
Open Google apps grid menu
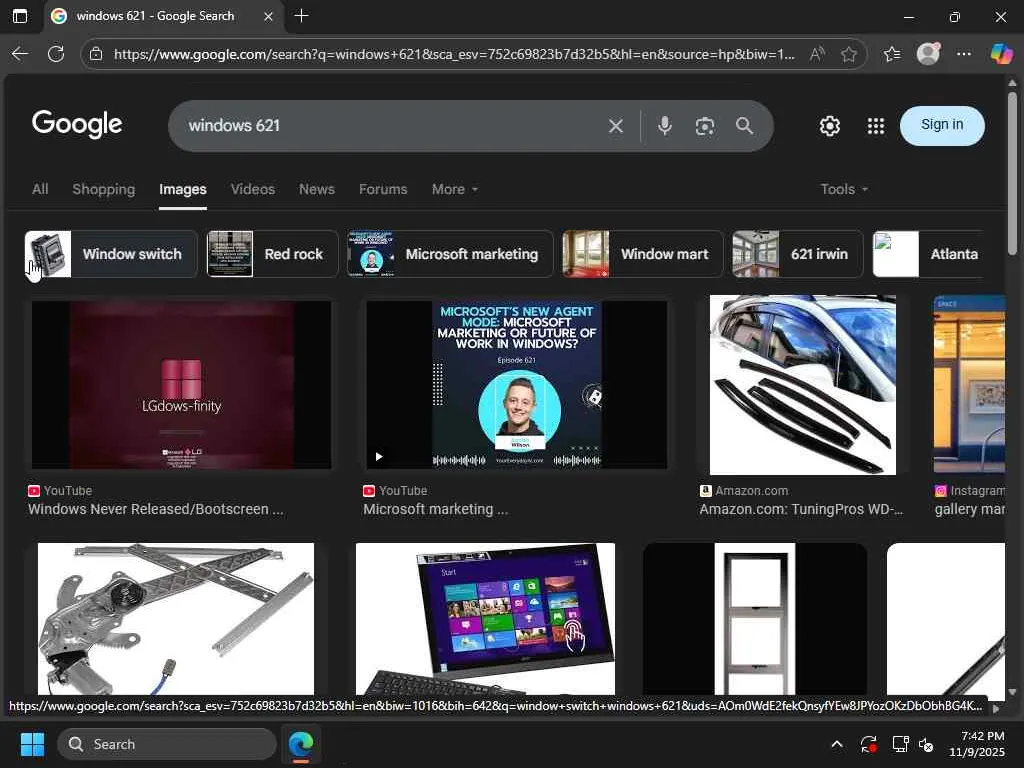point(875,125)
